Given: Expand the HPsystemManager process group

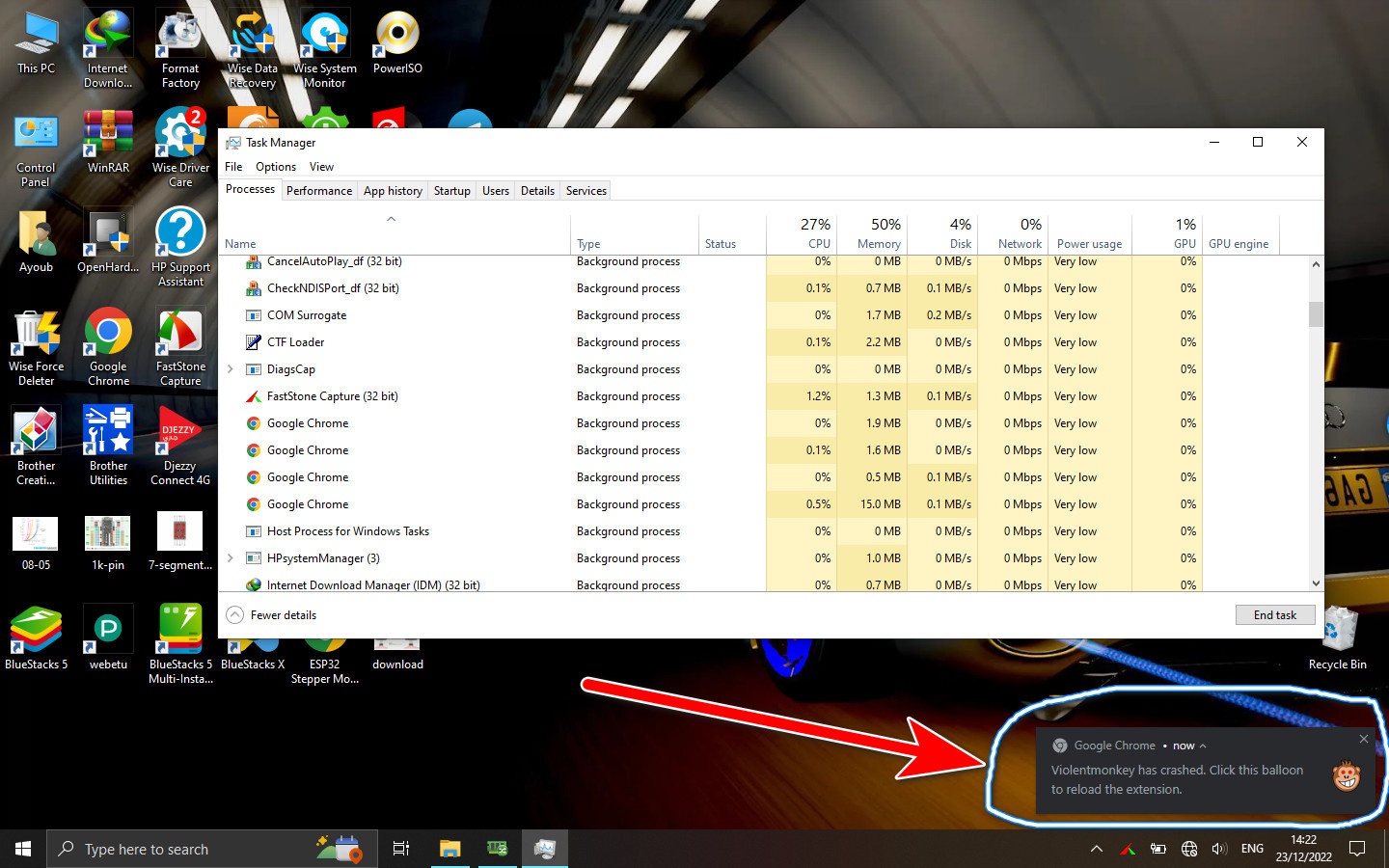Looking at the screenshot, I should 230,557.
